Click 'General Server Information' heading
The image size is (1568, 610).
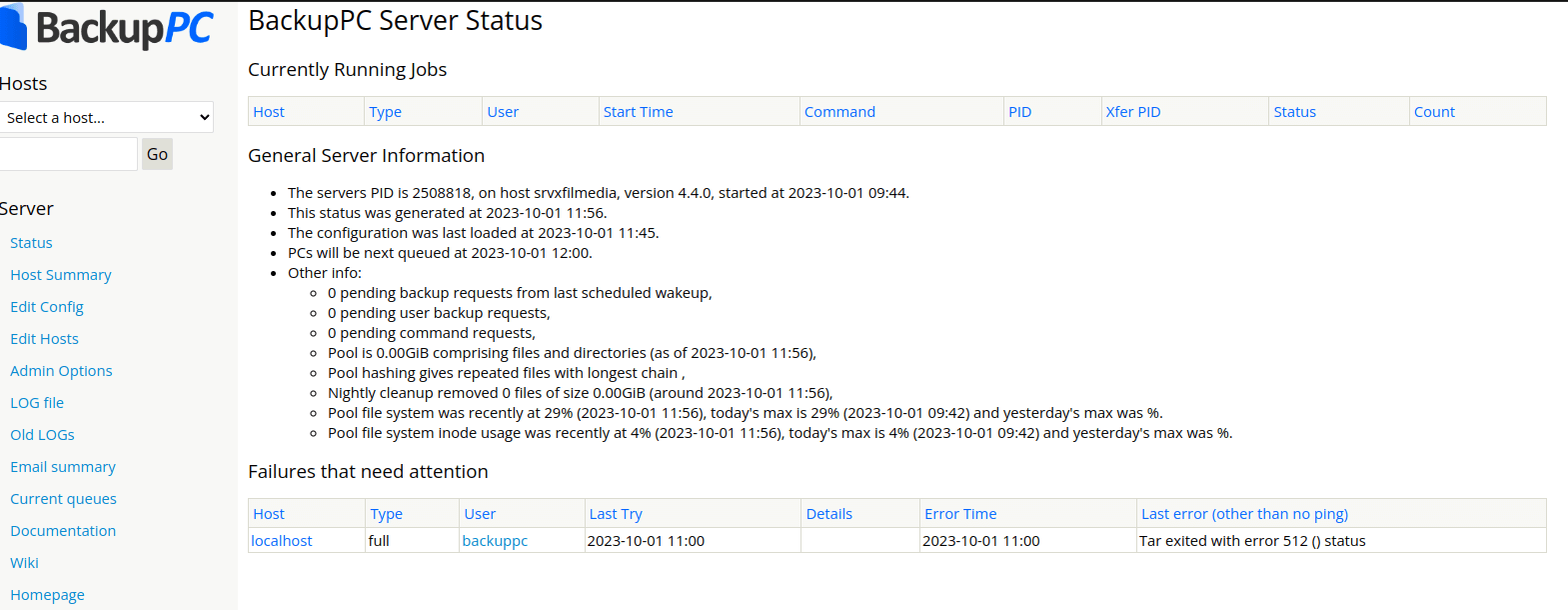pos(366,156)
